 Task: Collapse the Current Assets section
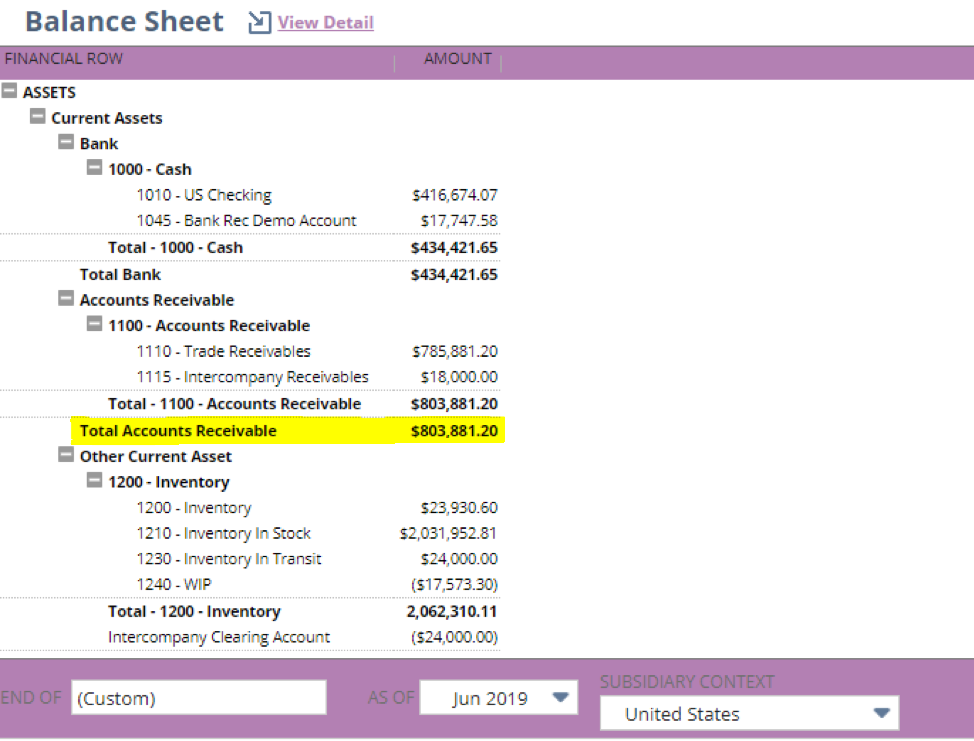click(37, 117)
